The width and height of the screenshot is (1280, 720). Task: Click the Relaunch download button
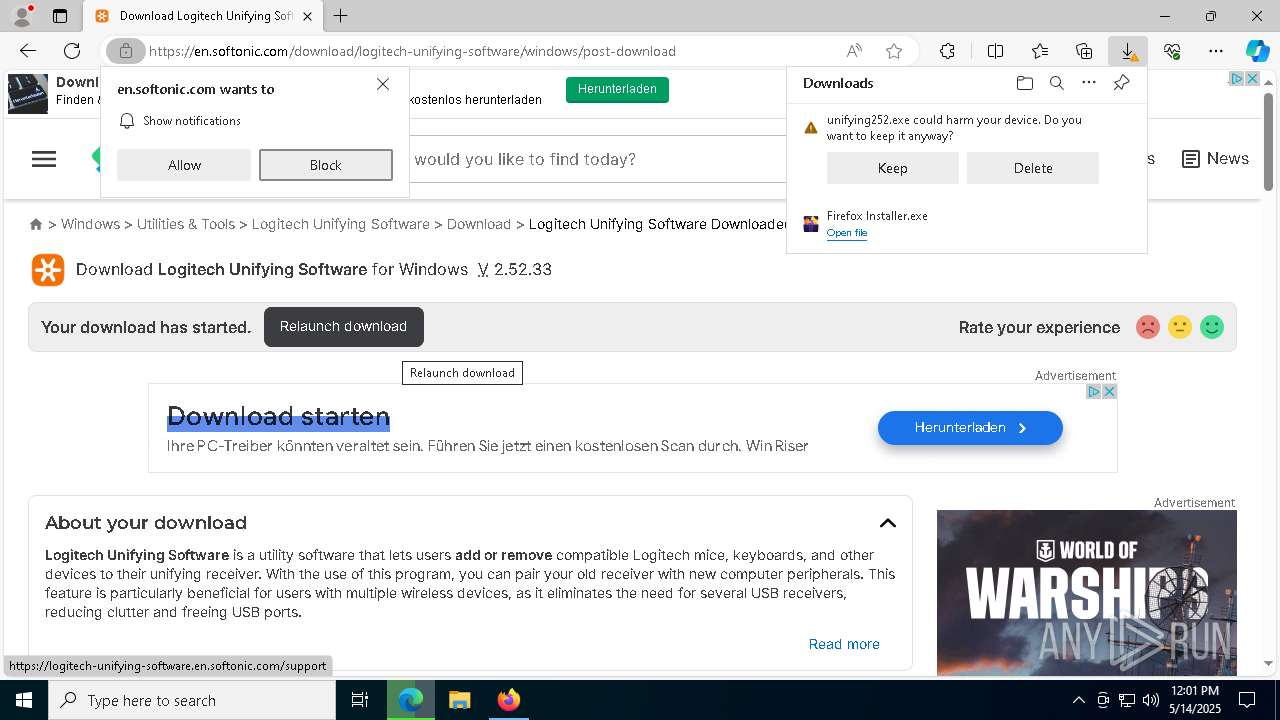[x=343, y=327]
